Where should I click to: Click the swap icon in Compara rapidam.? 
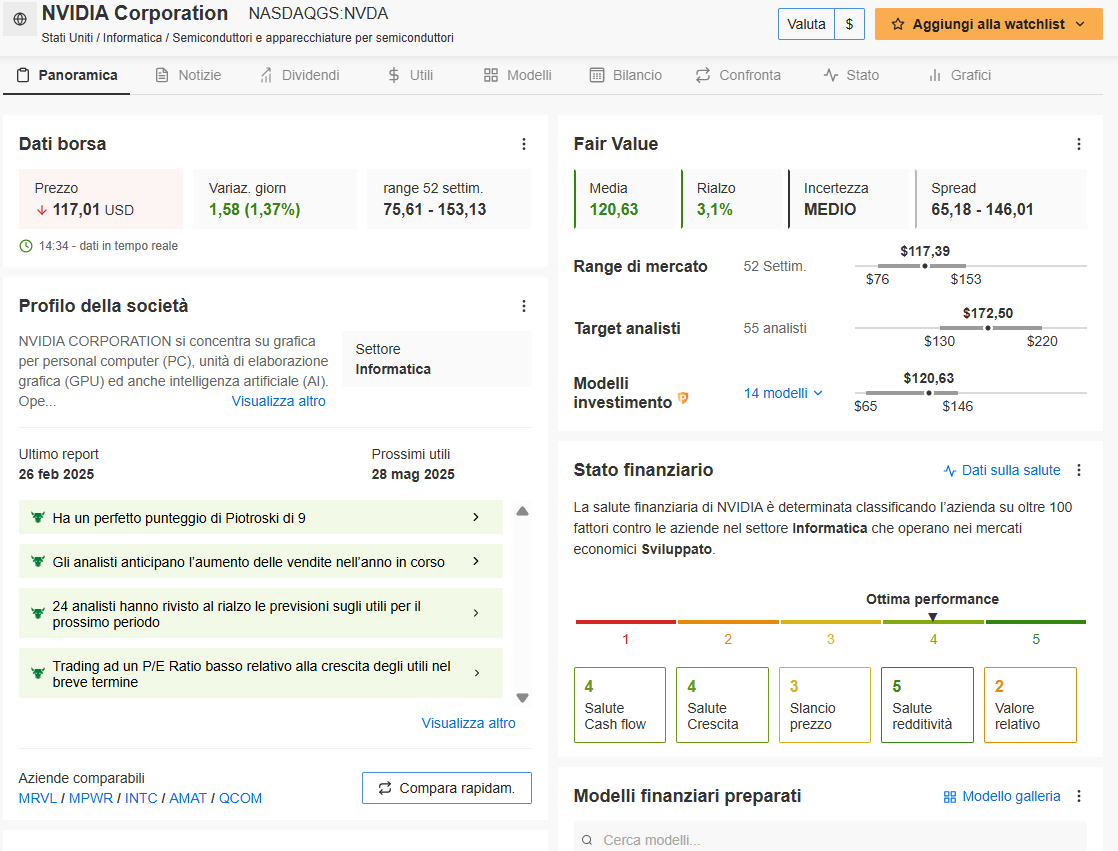click(x=385, y=788)
